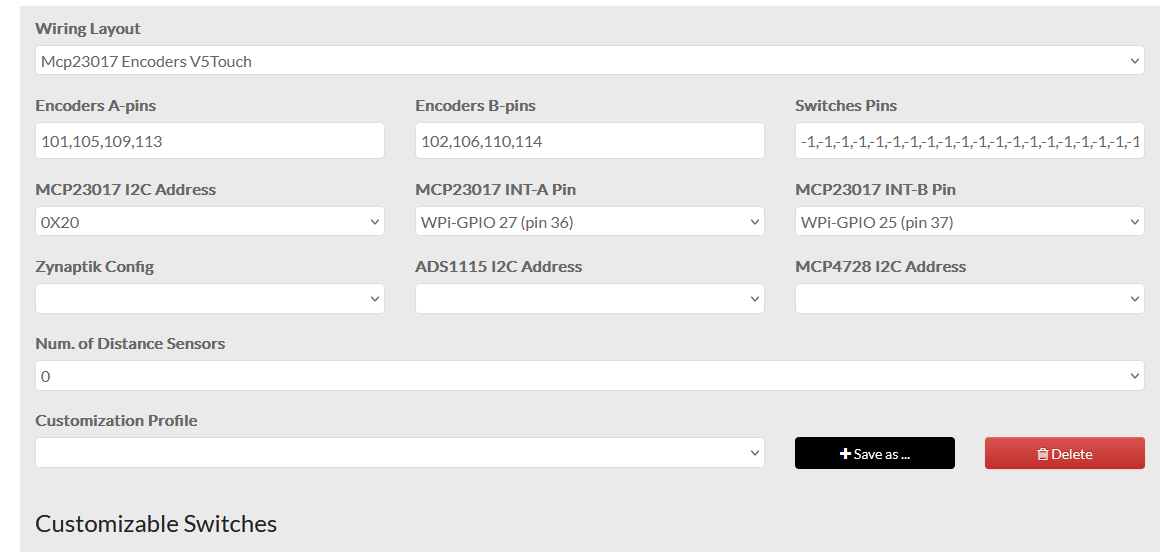
Task: Open the MCP23017 INT-B Pin dropdown
Action: coord(969,222)
